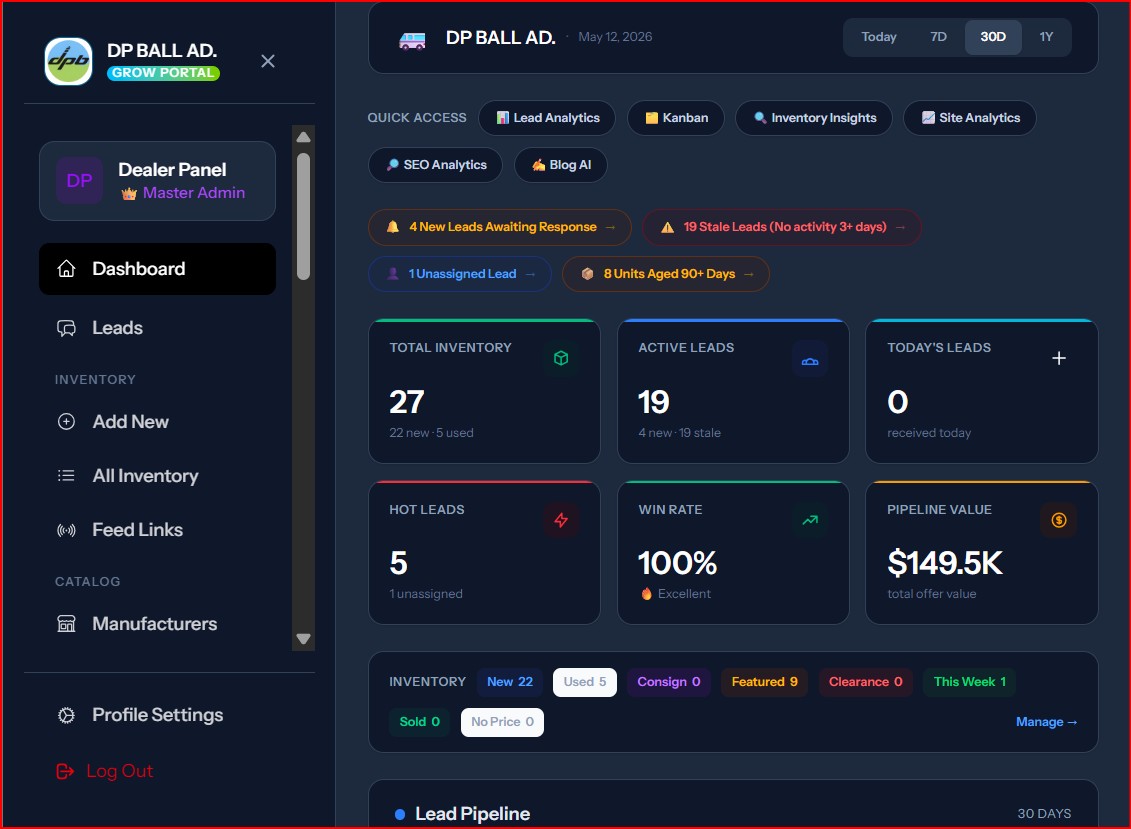Open Add New inventory menu item
This screenshot has width=1131, height=829.
[x=157, y=422]
